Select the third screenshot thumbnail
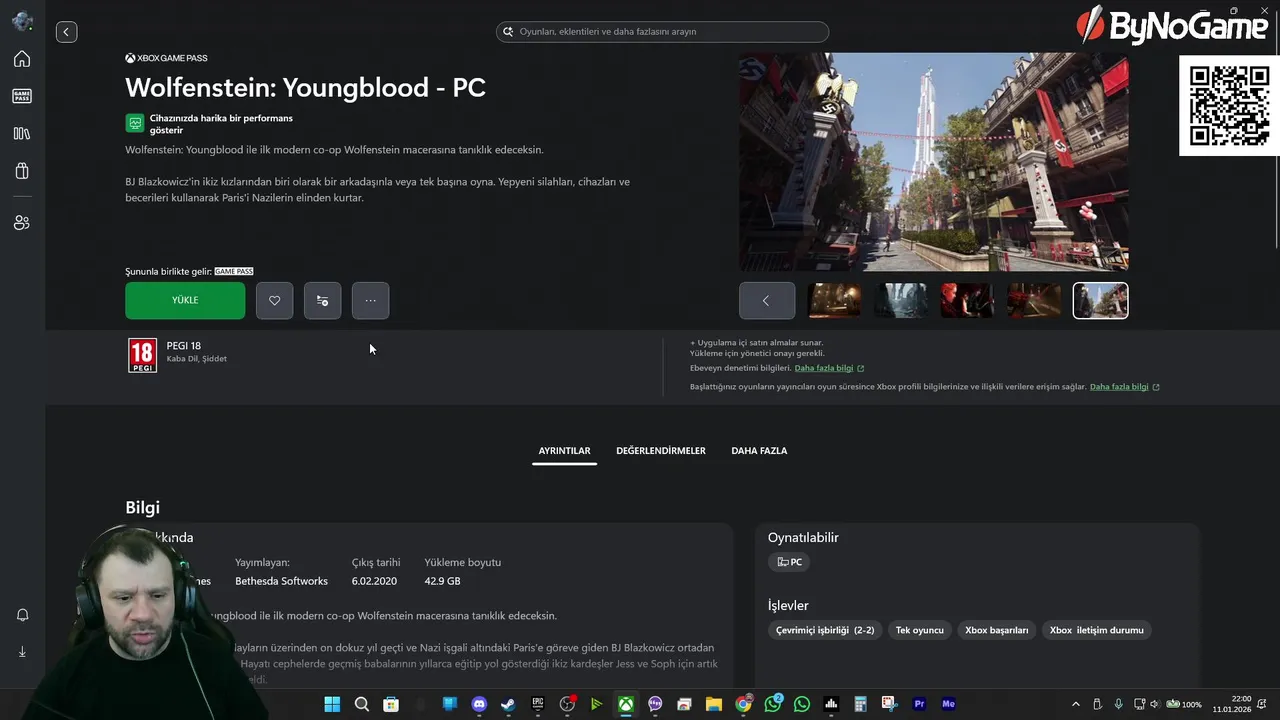 [x=967, y=300]
